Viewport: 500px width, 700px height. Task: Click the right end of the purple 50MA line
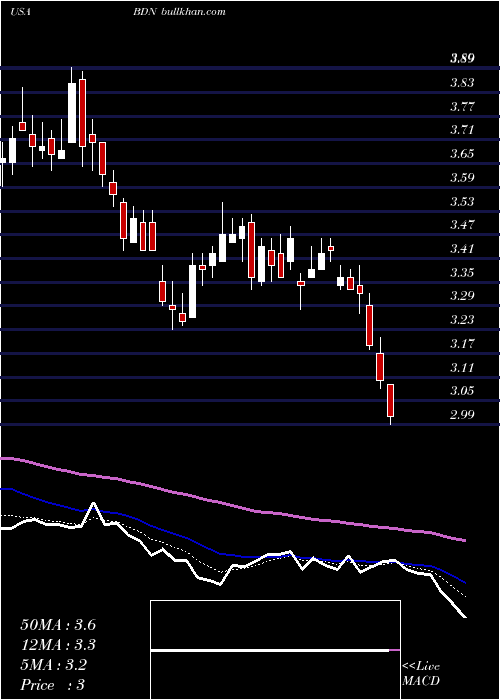(x=465, y=540)
